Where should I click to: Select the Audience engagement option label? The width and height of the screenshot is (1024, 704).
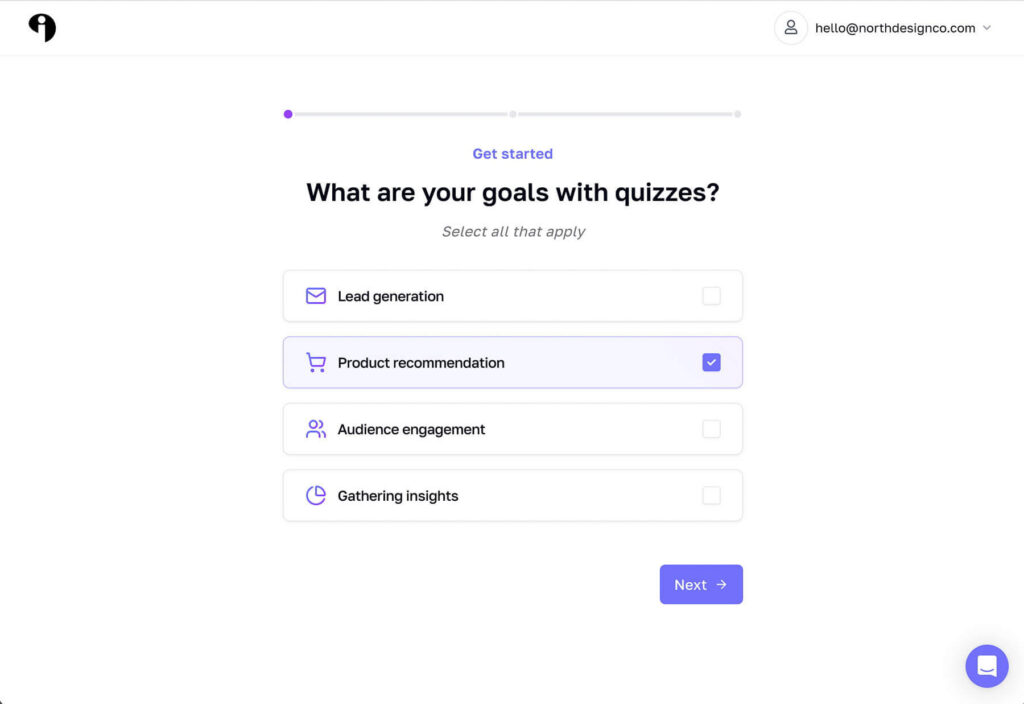411,429
